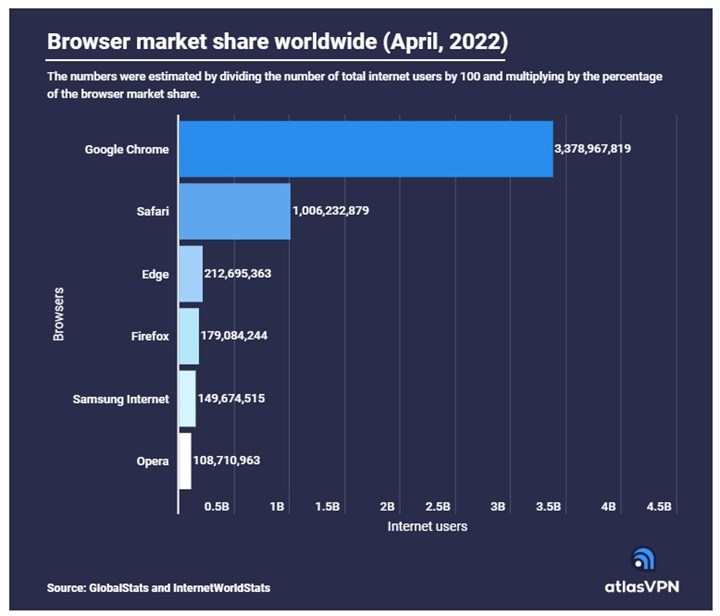This screenshot has width=720, height=616.
Task: Click the 'Google Chrome' axis label
Action: pos(127,150)
